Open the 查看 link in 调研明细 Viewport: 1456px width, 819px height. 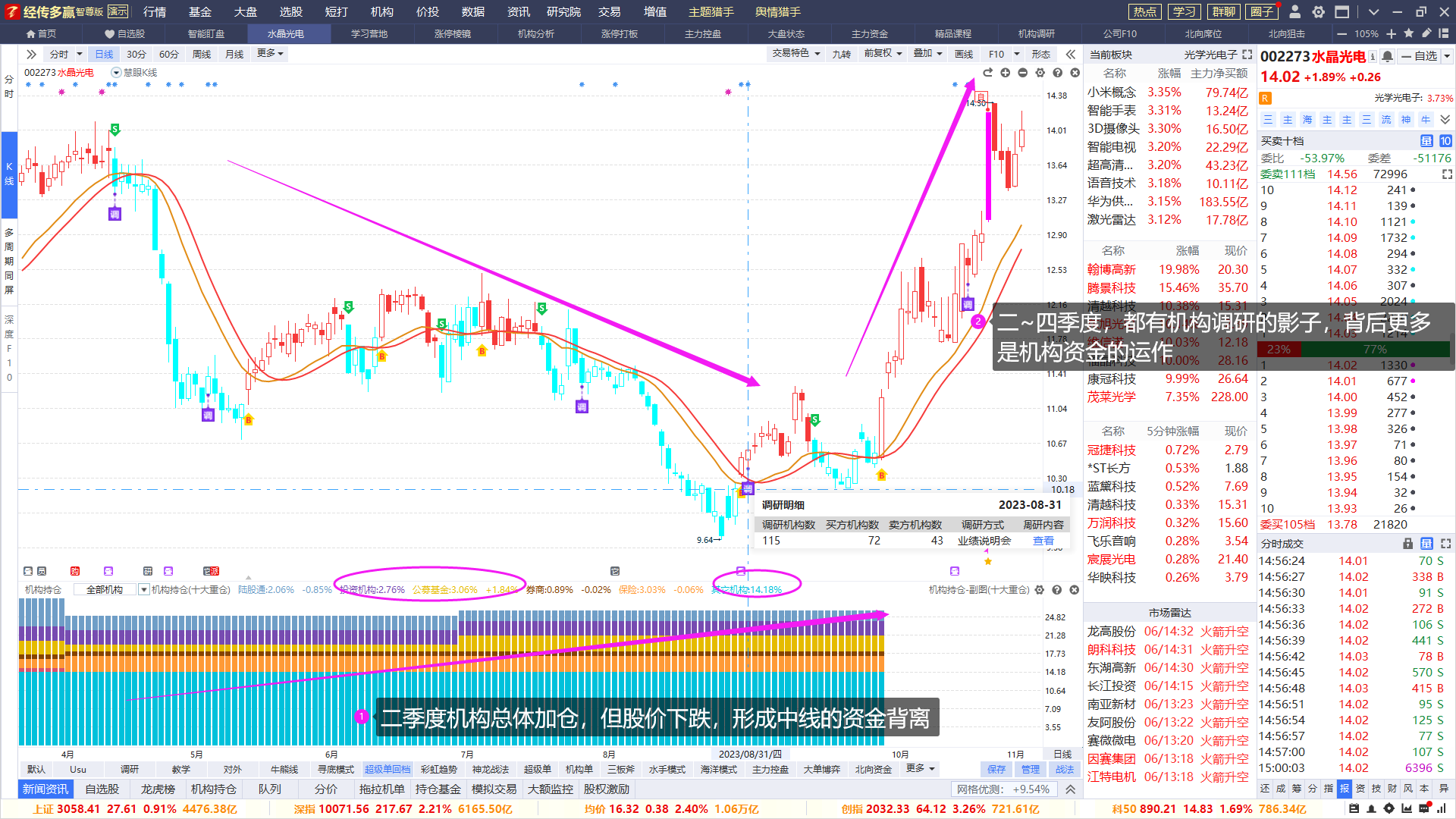[1043, 541]
